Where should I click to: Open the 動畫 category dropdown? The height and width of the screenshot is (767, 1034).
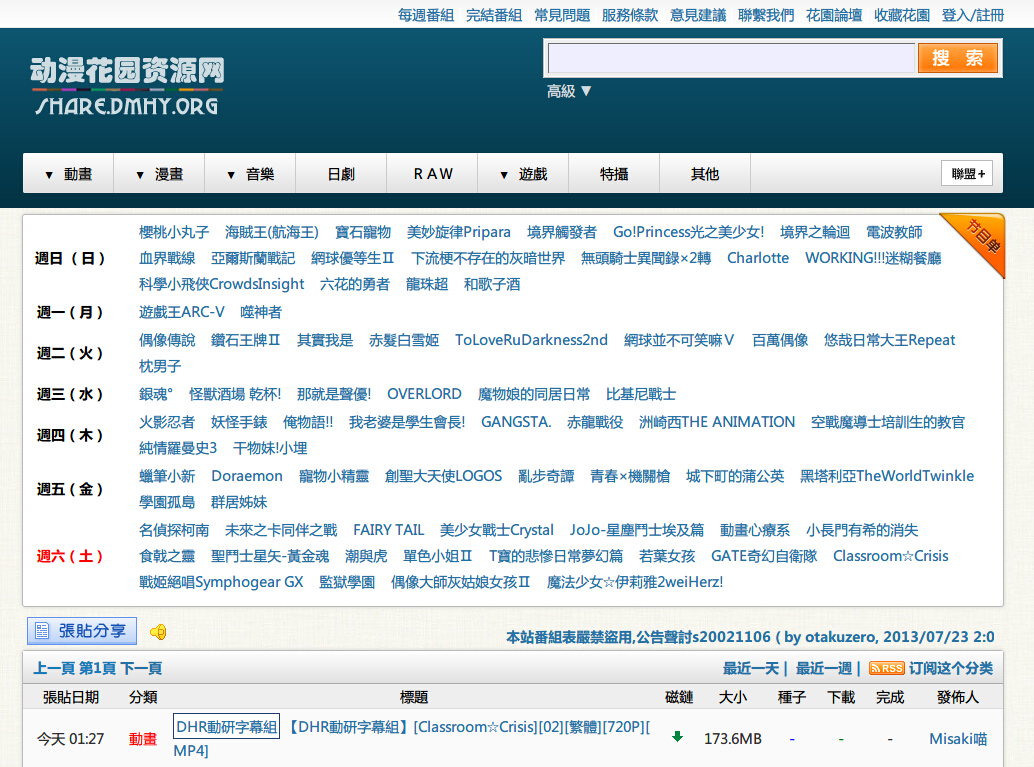[68, 174]
